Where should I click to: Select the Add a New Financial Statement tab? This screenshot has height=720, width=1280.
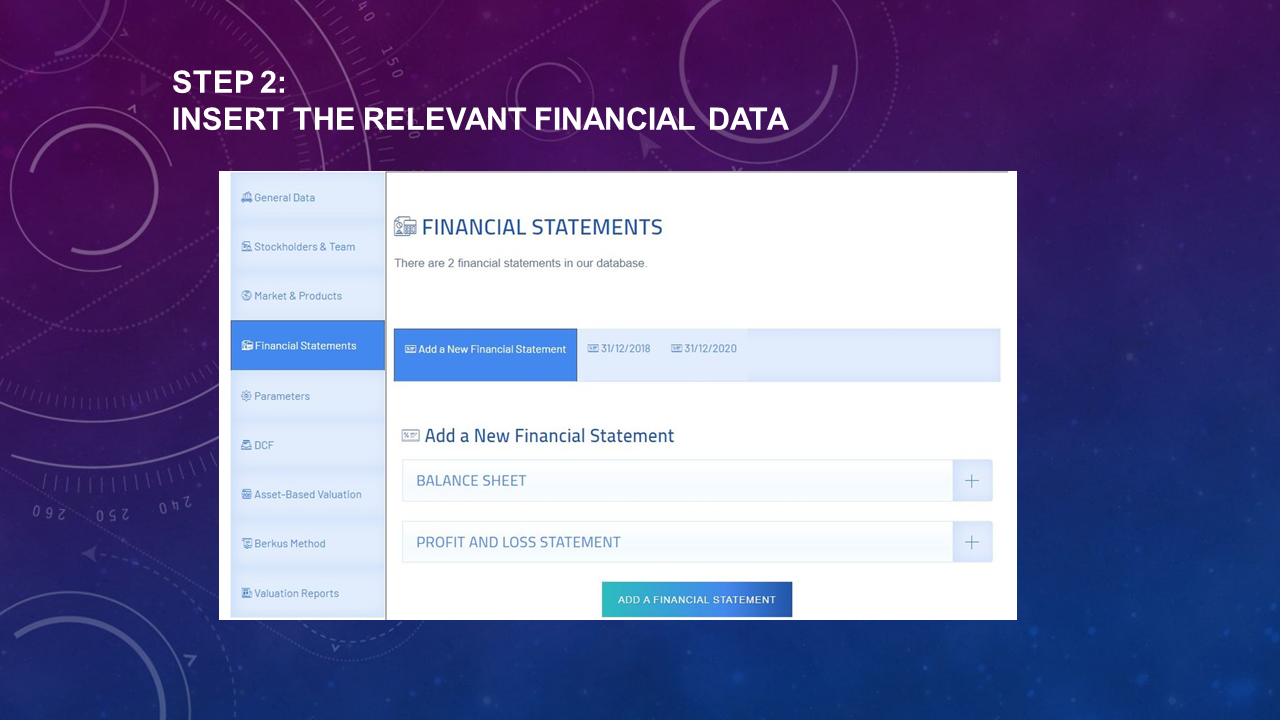[x=485, y=350]
